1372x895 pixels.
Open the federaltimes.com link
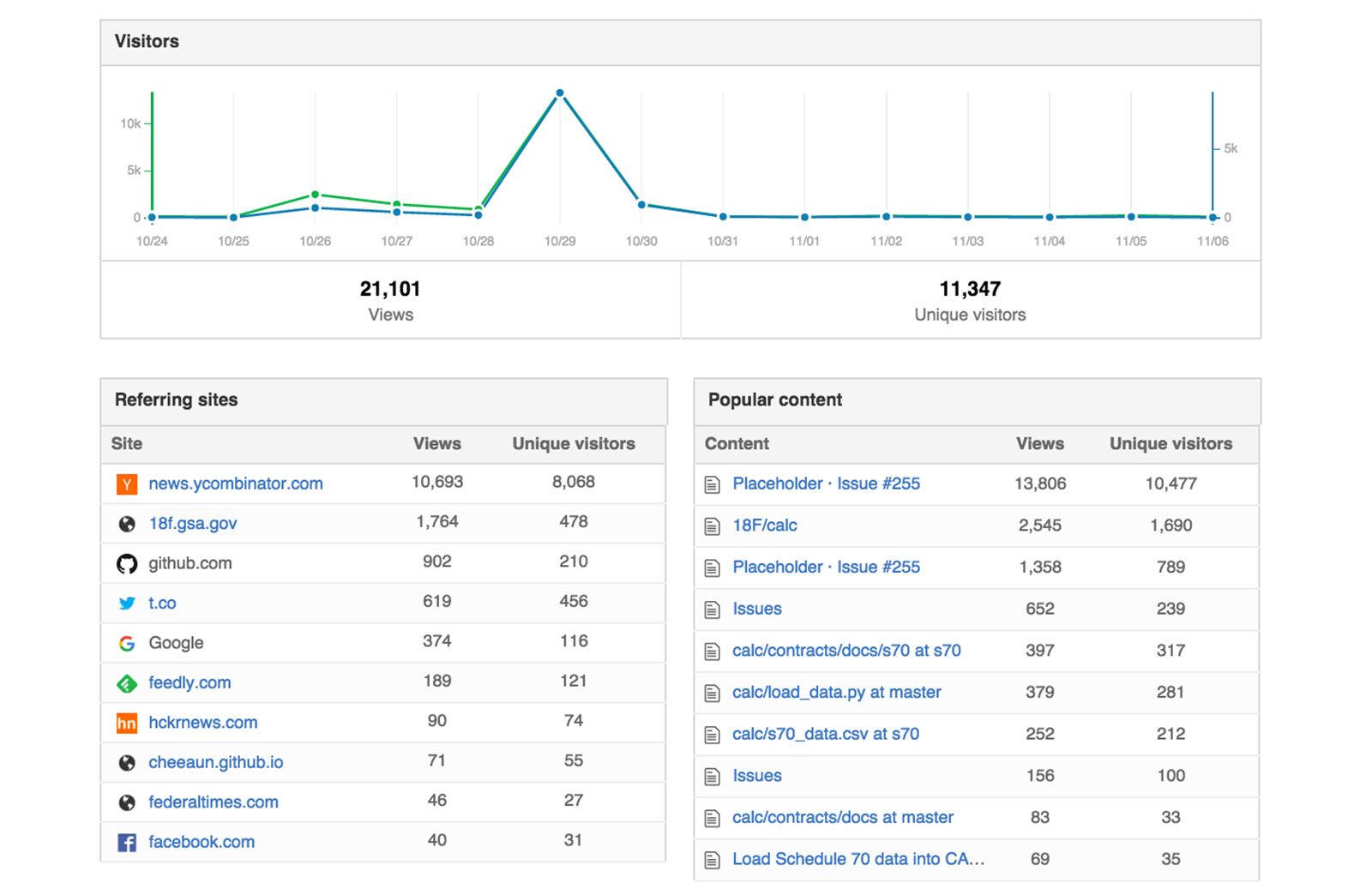coord(214,802)
